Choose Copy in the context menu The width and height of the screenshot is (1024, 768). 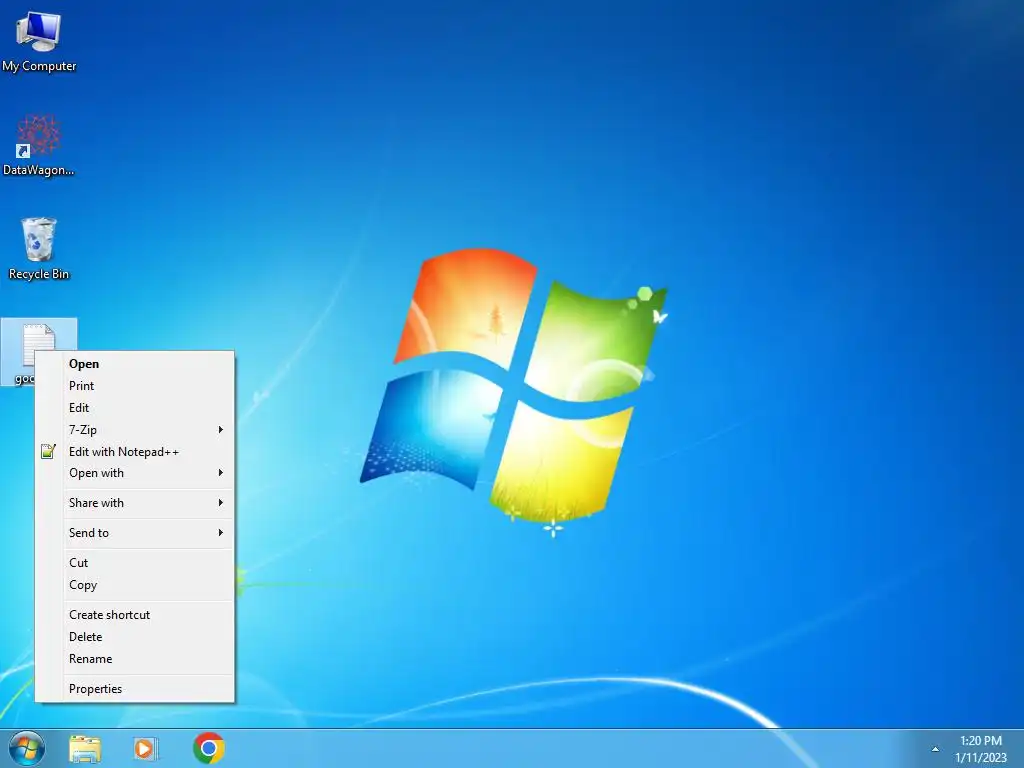135,585
